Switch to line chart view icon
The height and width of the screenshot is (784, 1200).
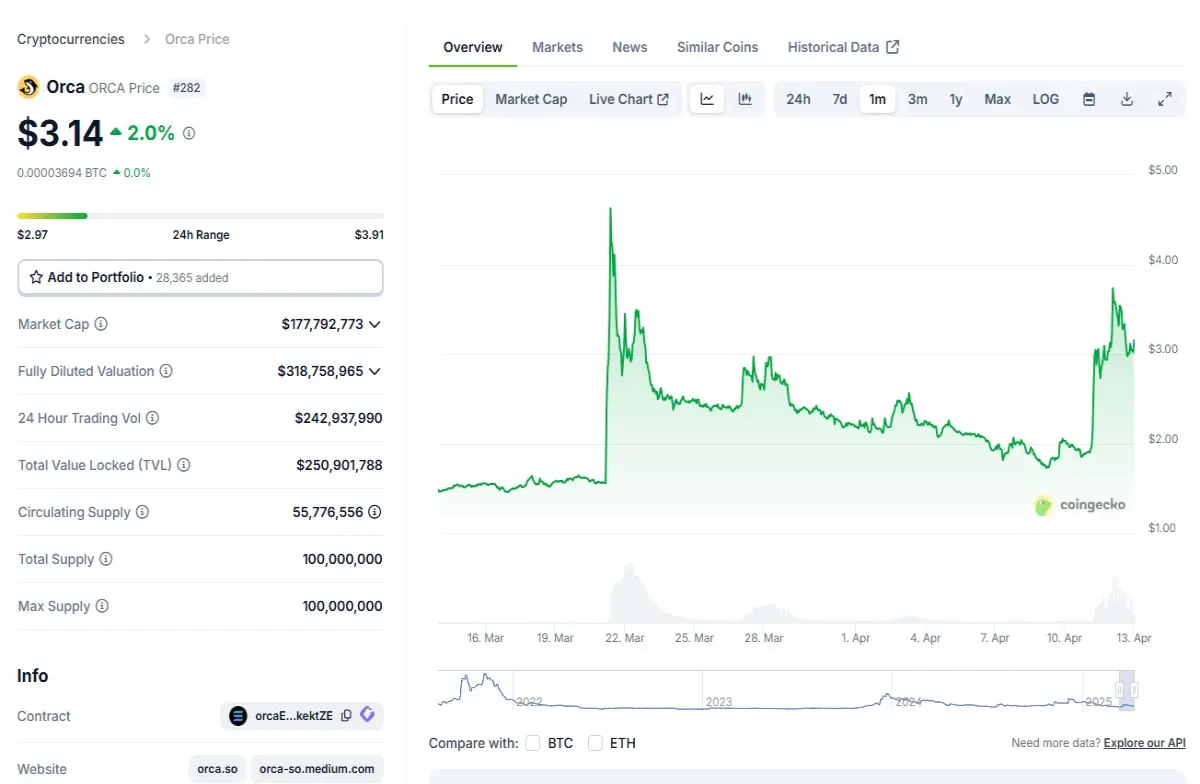point(707,99)
